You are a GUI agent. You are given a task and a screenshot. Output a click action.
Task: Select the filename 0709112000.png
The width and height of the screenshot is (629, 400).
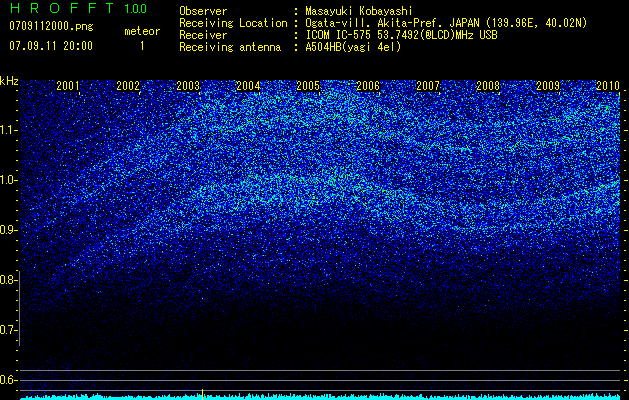point(51,26)
